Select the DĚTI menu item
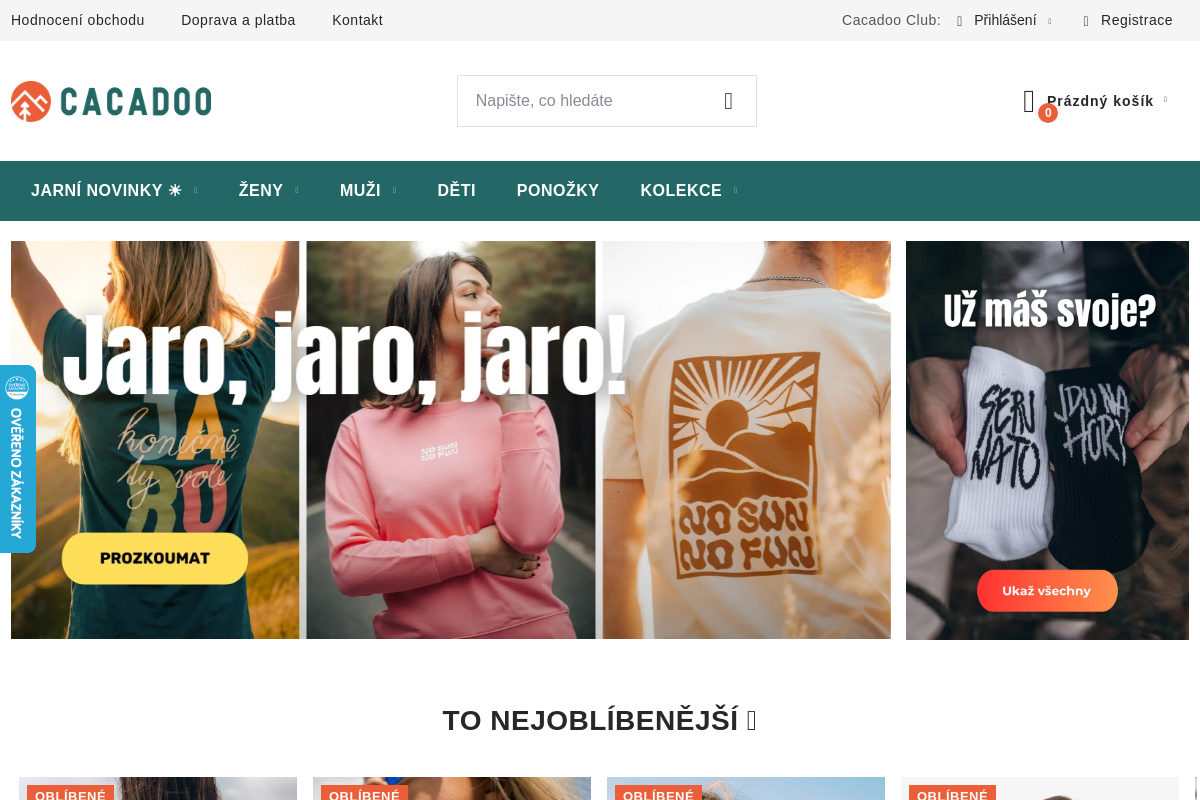The width and height of the screenshot is (1200, 800). (456, 190)
